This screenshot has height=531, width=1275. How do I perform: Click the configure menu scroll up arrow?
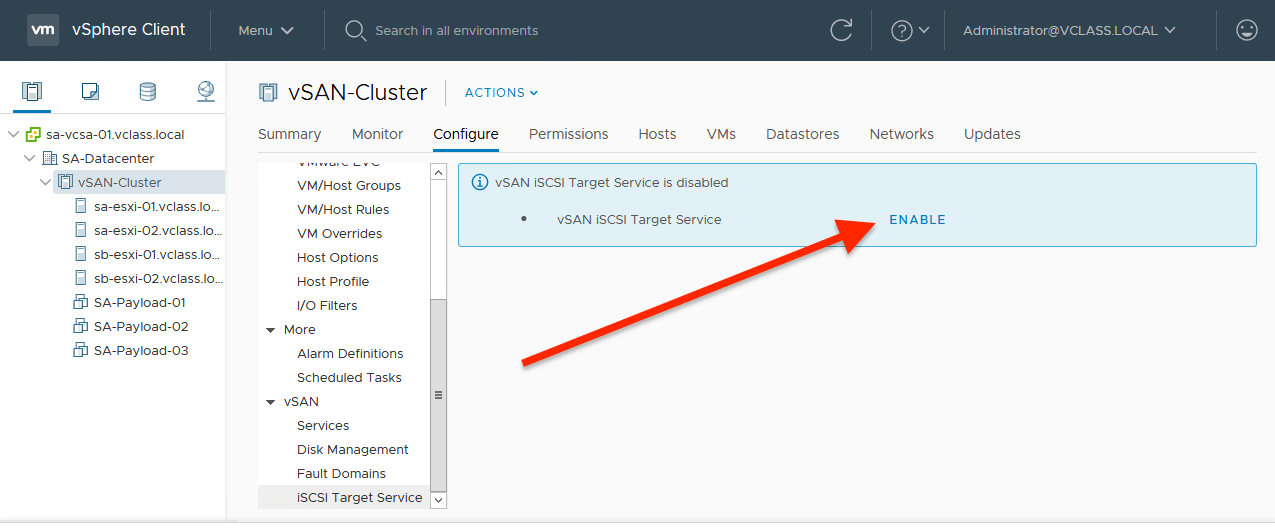click(438, 172)
